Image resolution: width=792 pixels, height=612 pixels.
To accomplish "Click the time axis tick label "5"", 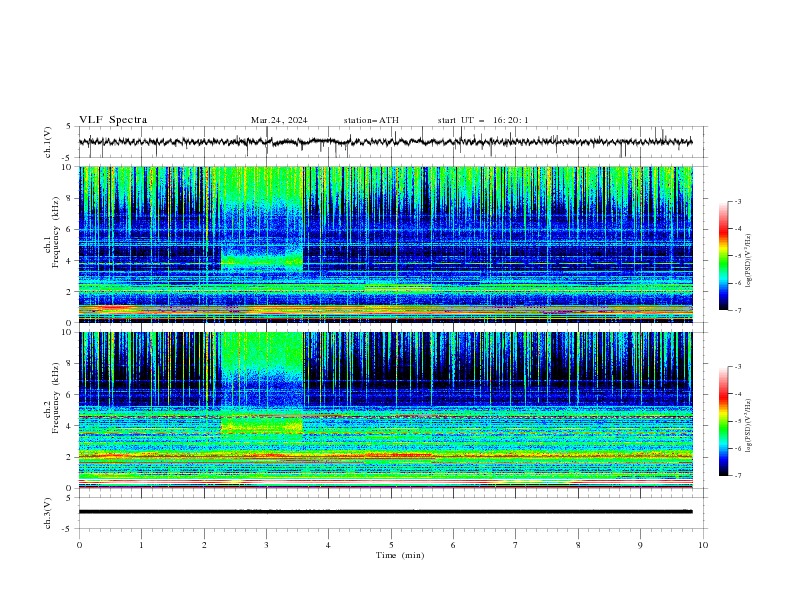I will tap(391, 545).
